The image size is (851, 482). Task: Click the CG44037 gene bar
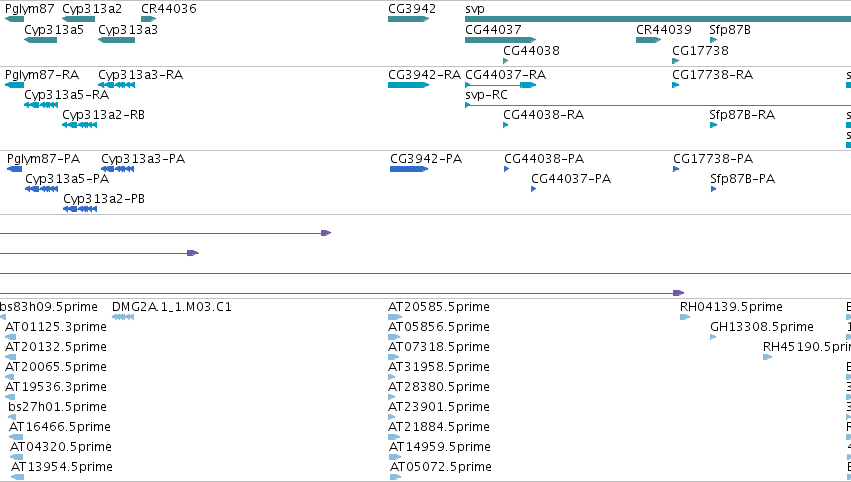point(500,40)
